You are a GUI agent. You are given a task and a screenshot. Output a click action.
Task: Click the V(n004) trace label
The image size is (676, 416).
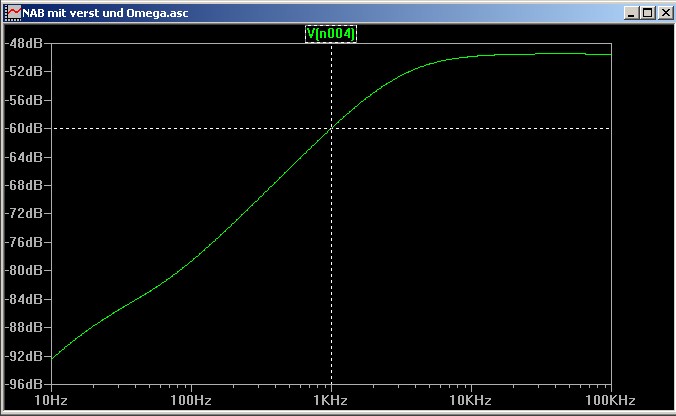331,34
